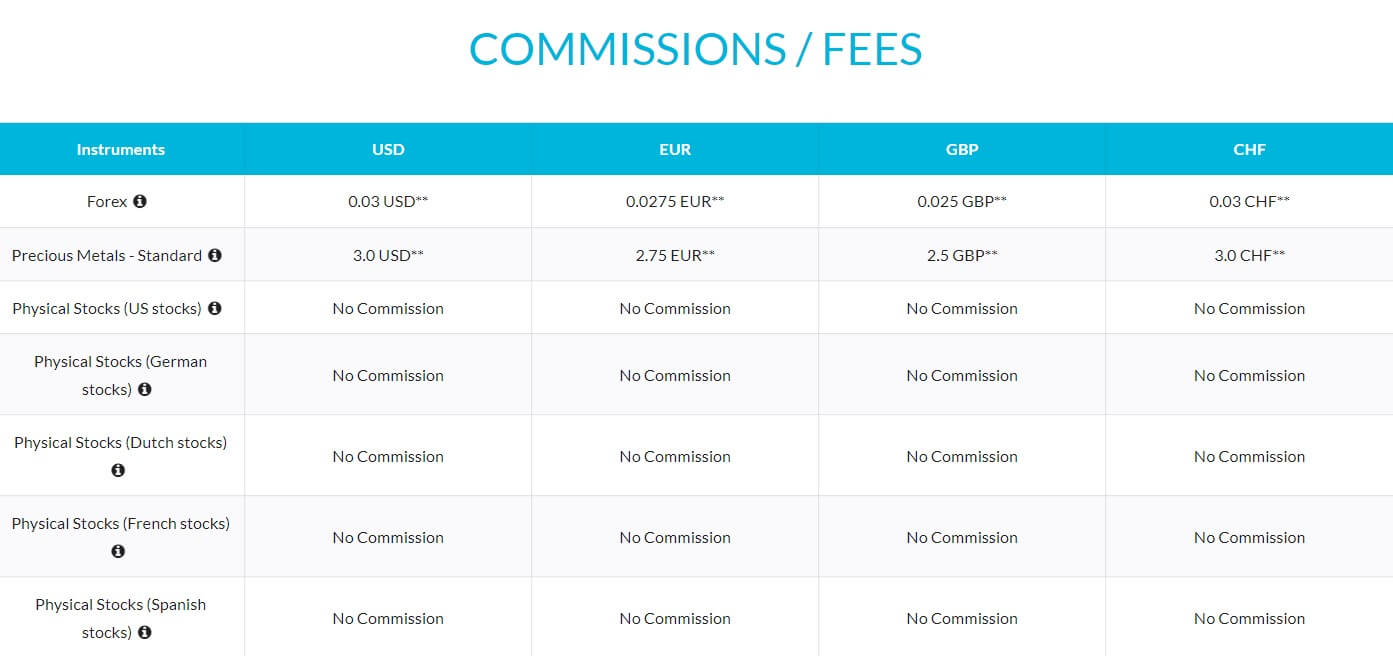Select the 0.03 USD Forex fee cell
Screen dimensions: 1393x656
(x=388, y=201)
